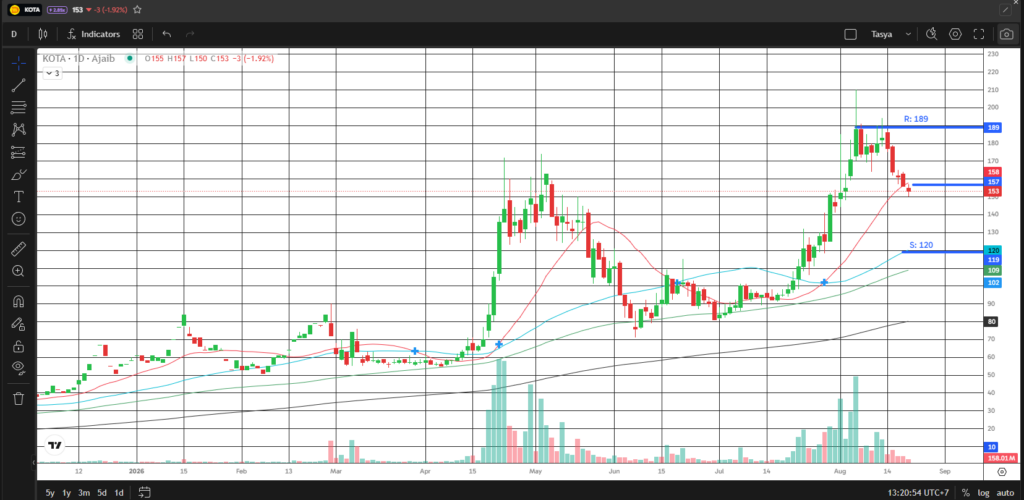Screen dimensions: 1024x500
Task: Redo the last chart action
Action: [190, 34]
